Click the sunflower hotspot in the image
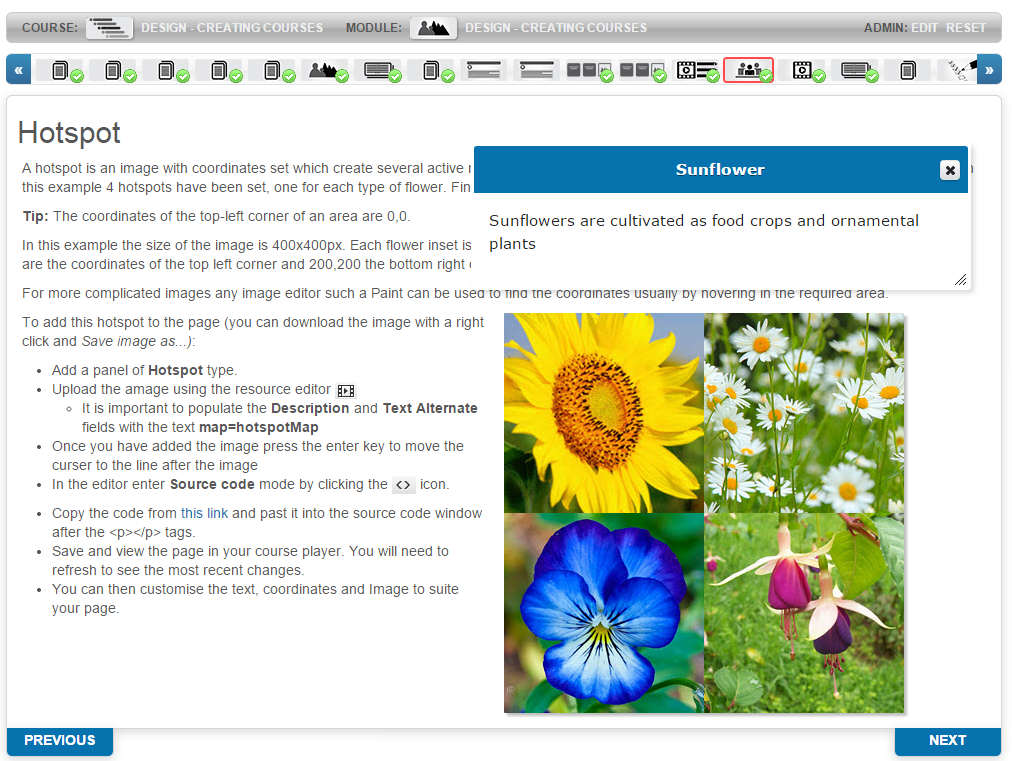The width and height of the screenshot is (1012, 761). [604, 413]
